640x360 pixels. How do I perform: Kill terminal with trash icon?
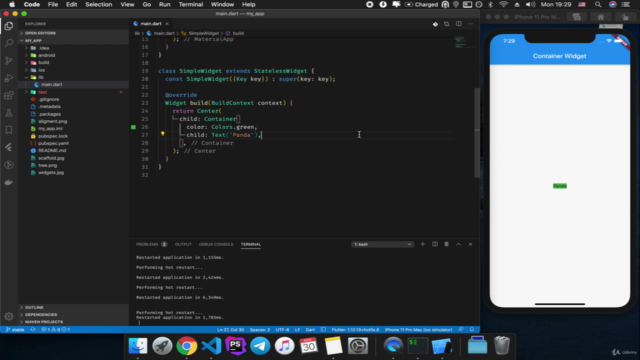tap(447, 244)
